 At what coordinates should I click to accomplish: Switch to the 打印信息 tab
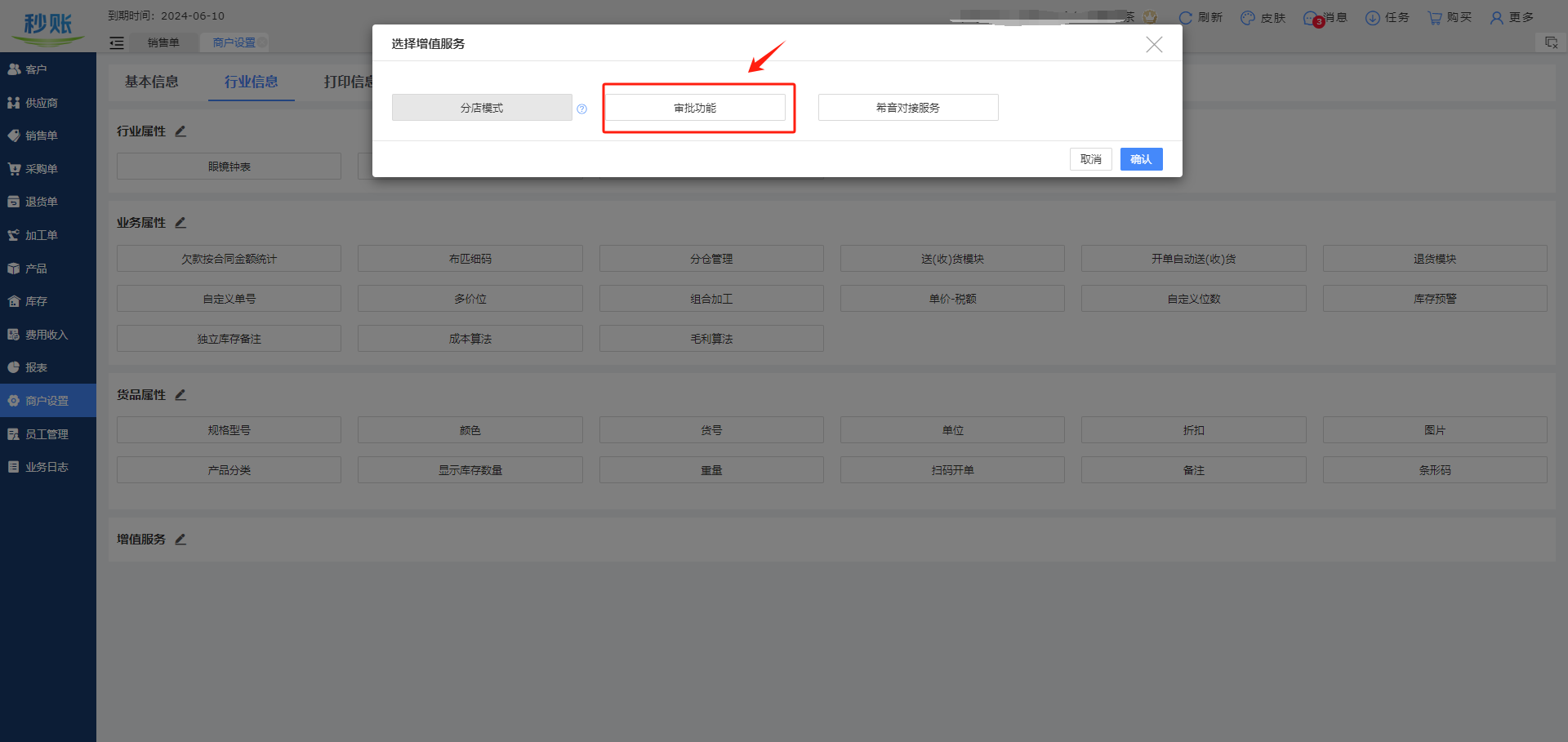[348, 82]
